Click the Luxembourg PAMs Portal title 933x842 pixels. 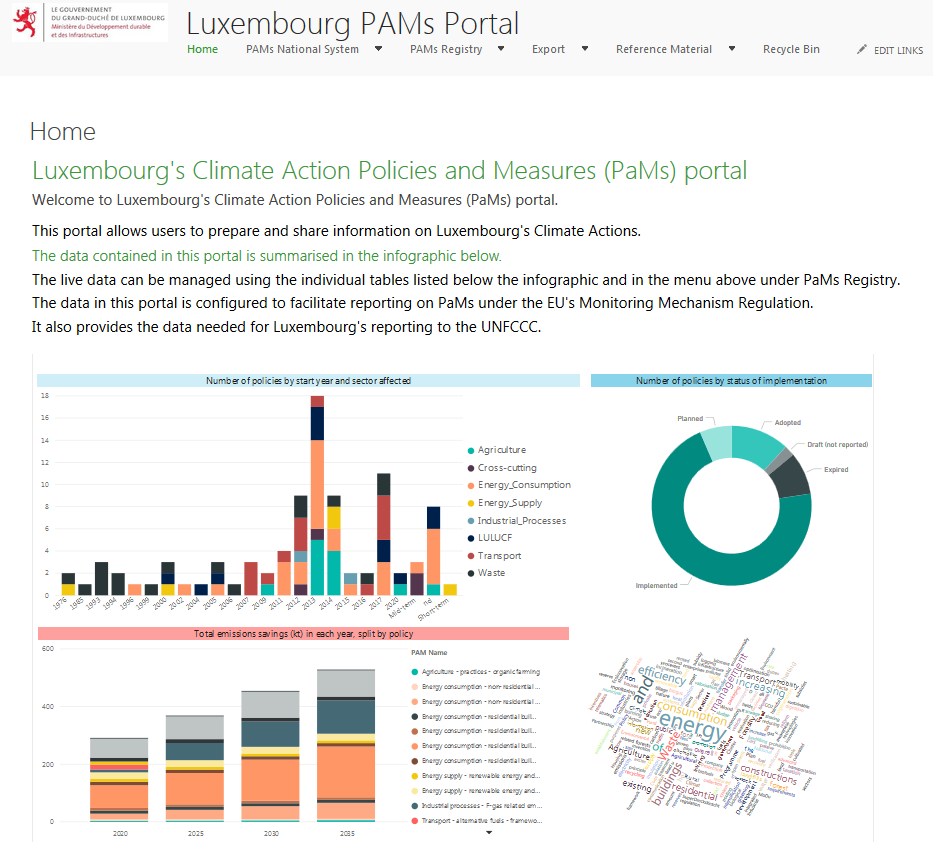coord(353,22)
